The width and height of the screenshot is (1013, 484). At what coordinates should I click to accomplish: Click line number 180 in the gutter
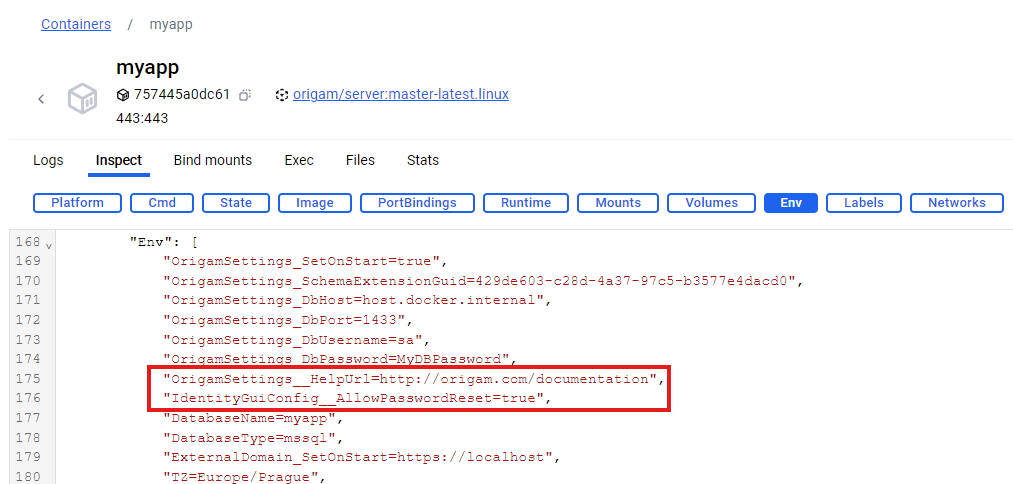pos(28,477)
